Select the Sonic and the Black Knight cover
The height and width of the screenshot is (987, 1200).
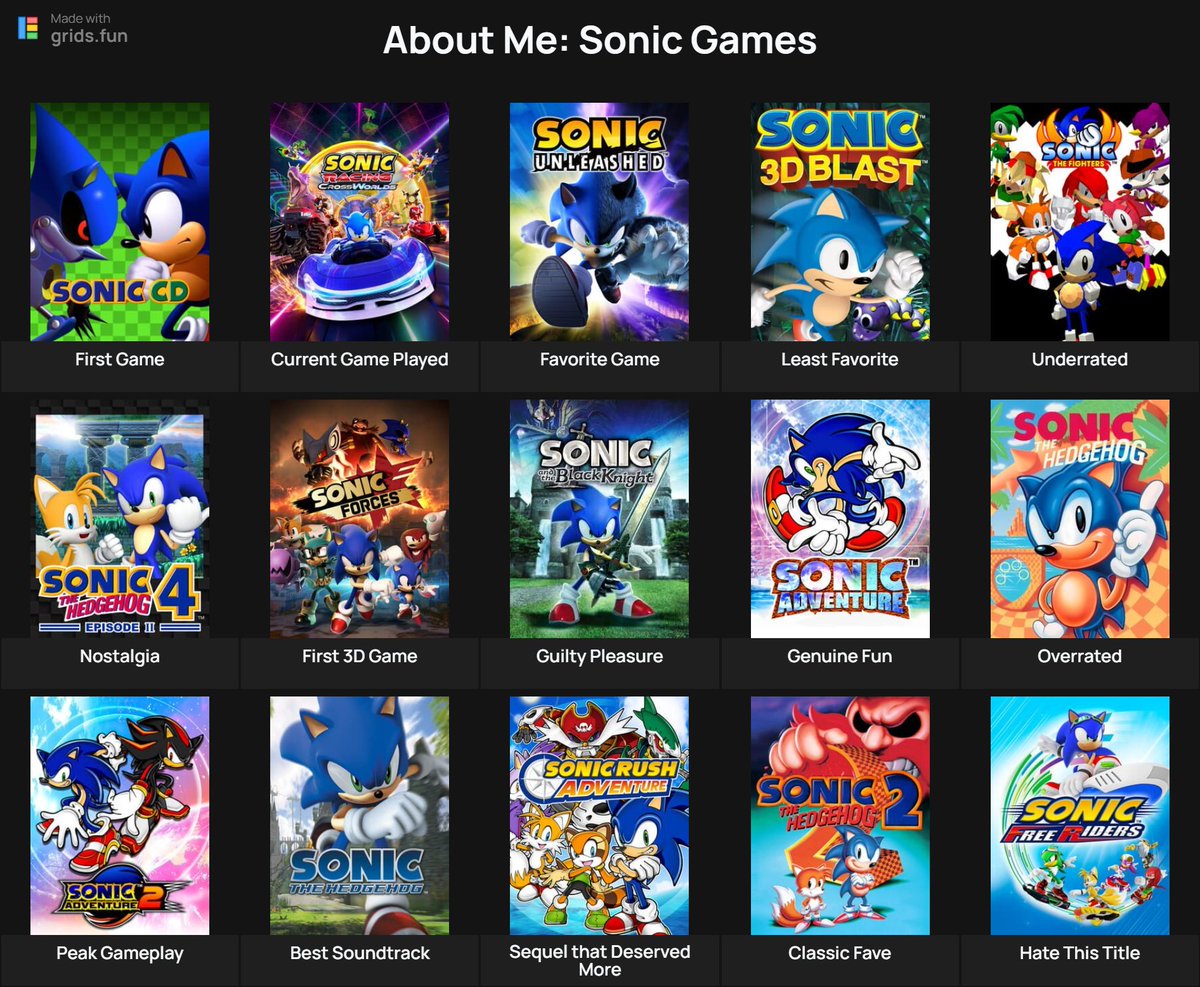tap(600, 519)
